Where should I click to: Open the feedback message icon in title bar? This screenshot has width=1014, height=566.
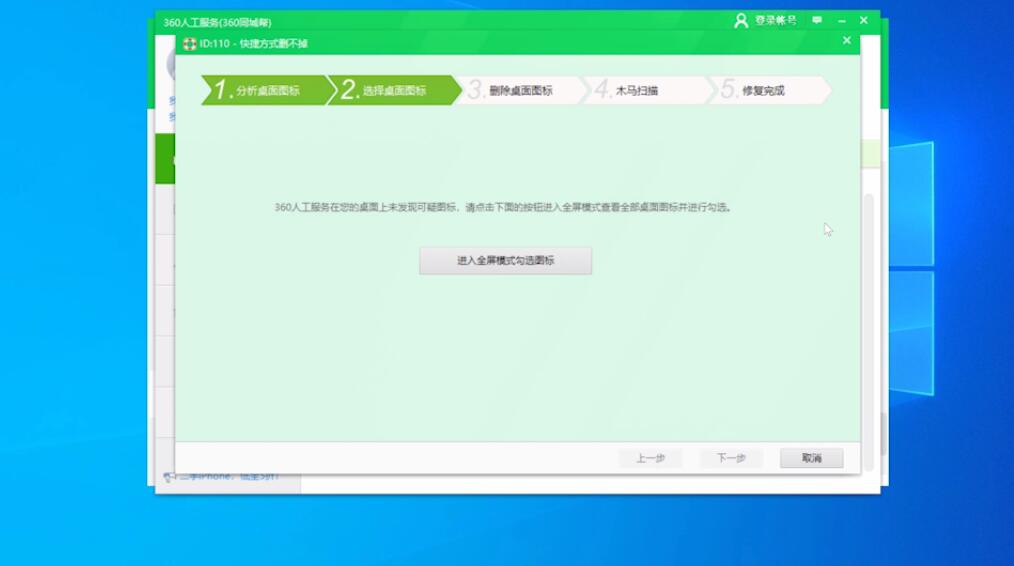[817, 21]
